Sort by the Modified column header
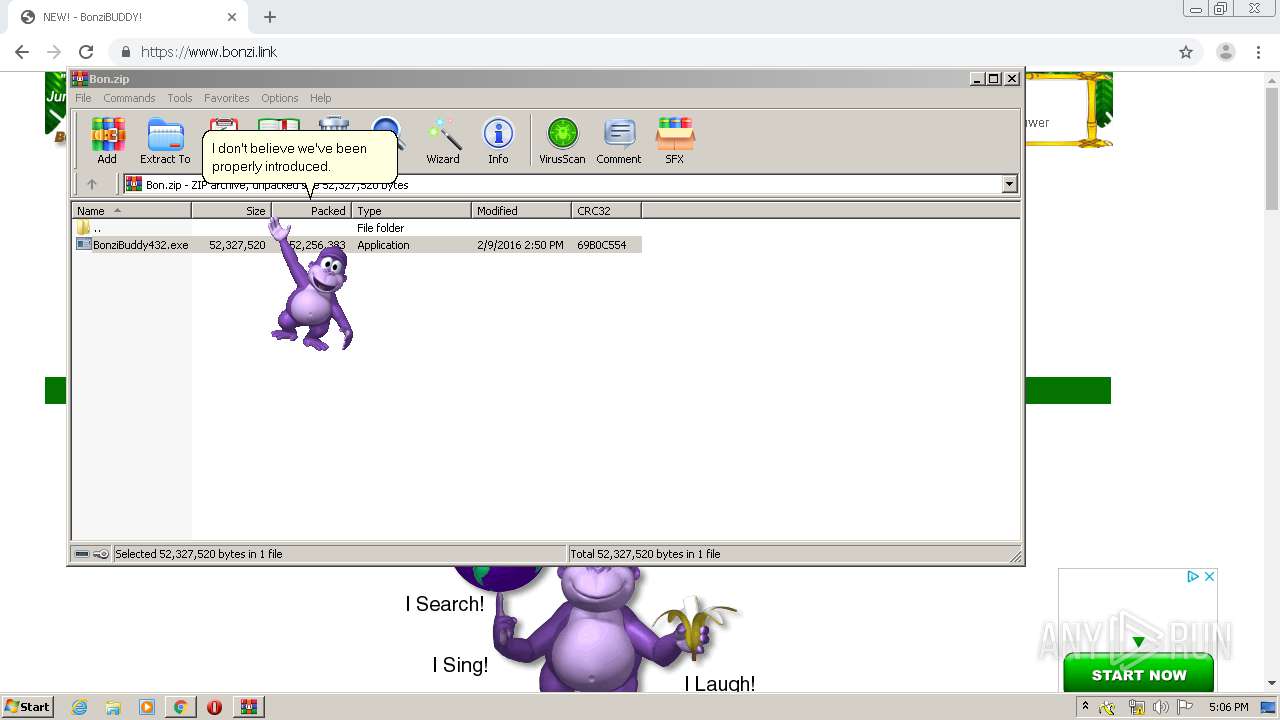The height and width of the screenshot is (720, 1280). click(x=521, y=210)
